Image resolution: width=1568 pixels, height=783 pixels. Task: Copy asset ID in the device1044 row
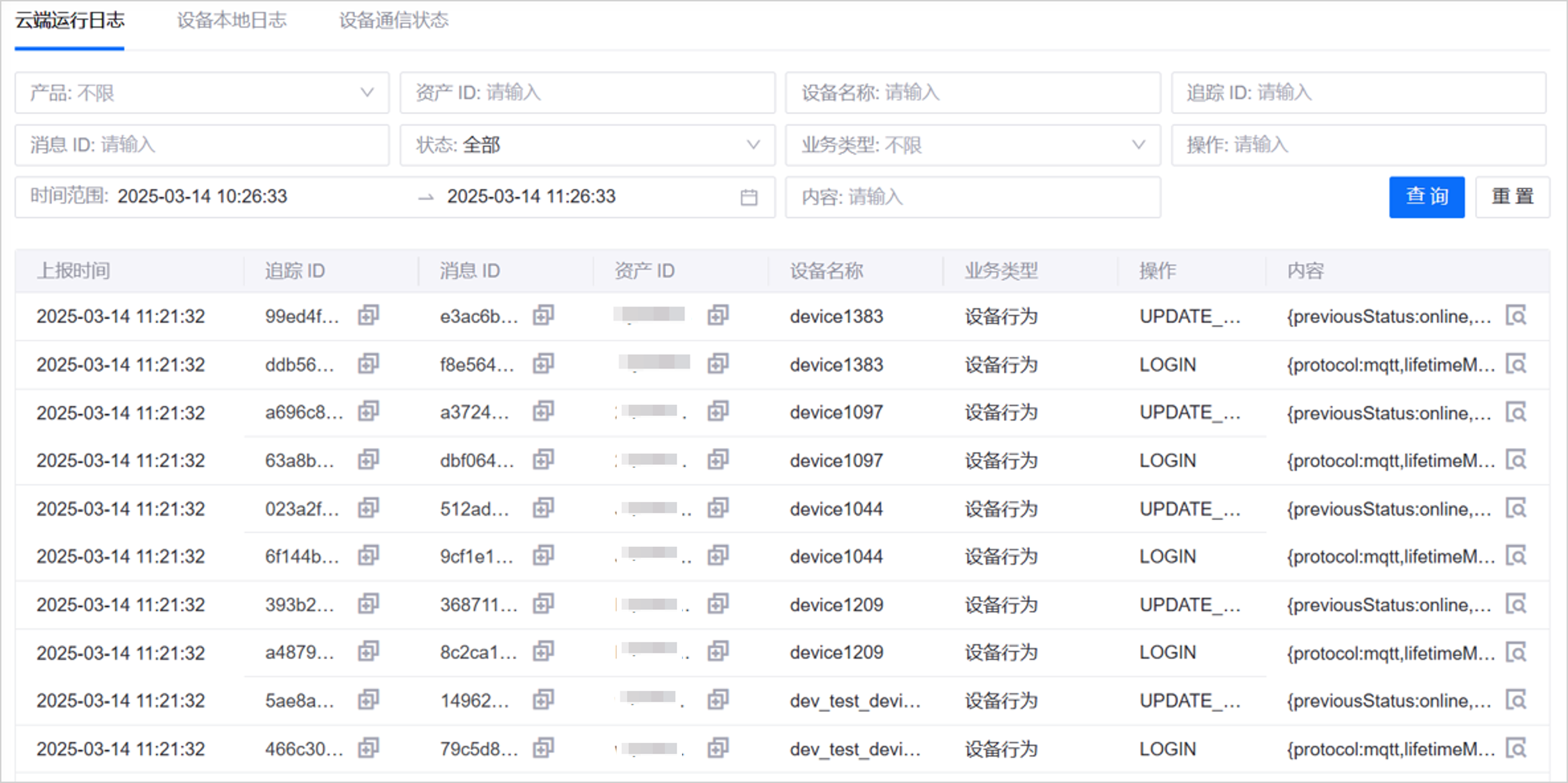(717, 509)
